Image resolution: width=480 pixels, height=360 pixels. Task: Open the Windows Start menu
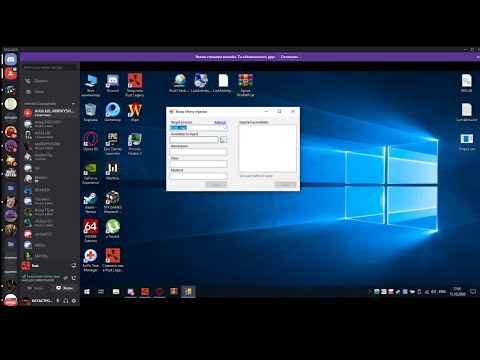click(x=87, y=292)
